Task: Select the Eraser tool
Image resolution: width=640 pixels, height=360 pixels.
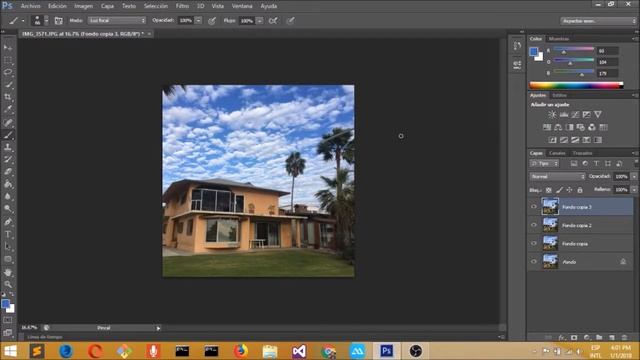Action: pyautogui.click(x=8, y=172)
